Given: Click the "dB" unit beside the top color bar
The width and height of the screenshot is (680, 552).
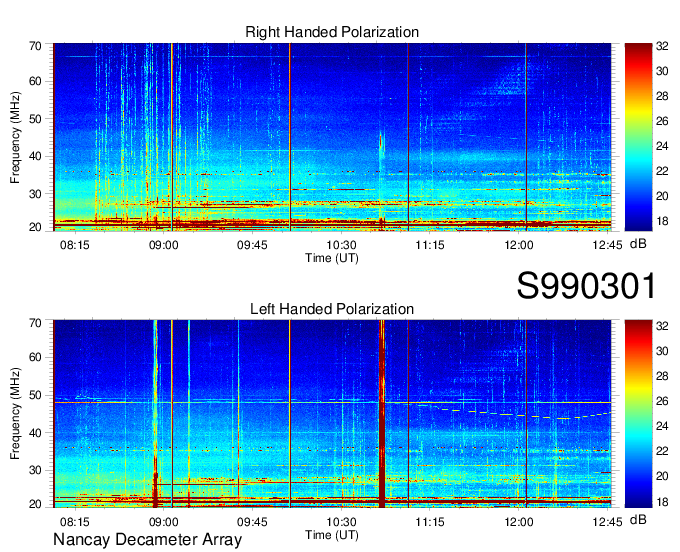Looking at the screenshot, I should click(638, 244).
